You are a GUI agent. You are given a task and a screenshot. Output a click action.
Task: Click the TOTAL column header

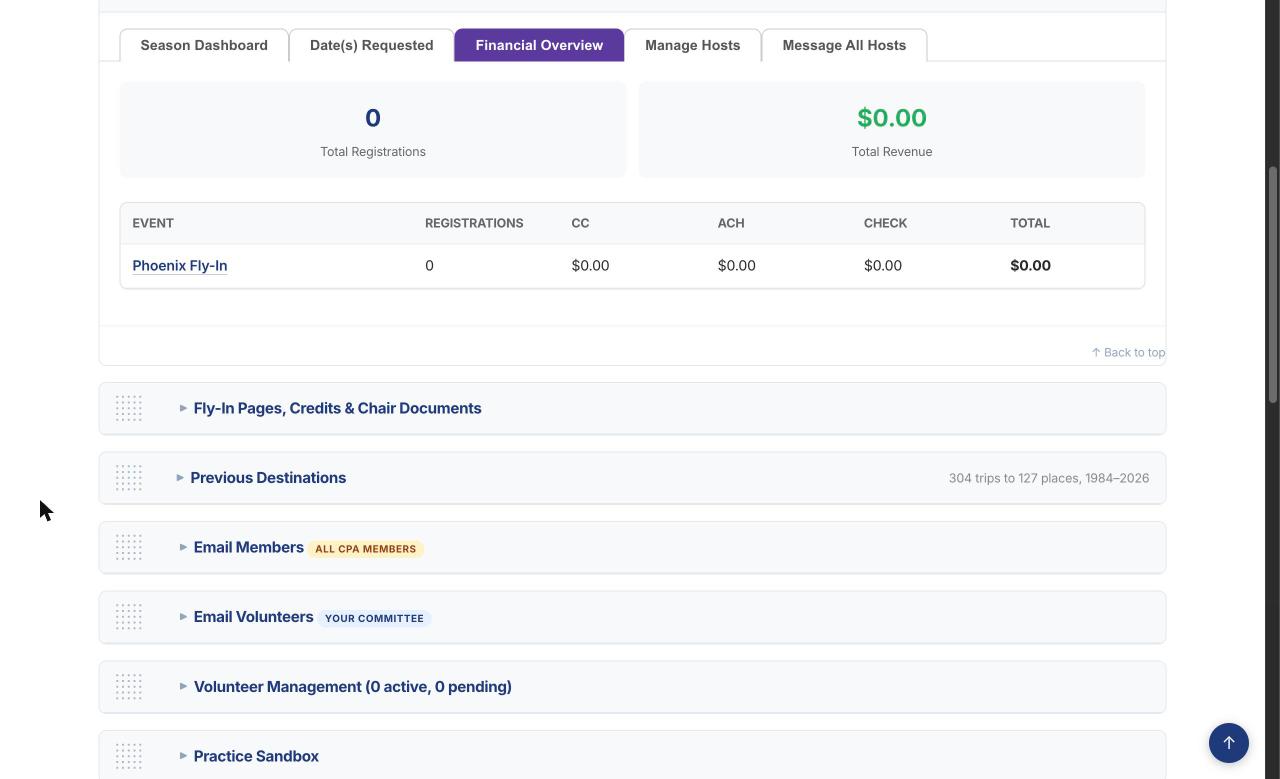[x=1030, y=223]
